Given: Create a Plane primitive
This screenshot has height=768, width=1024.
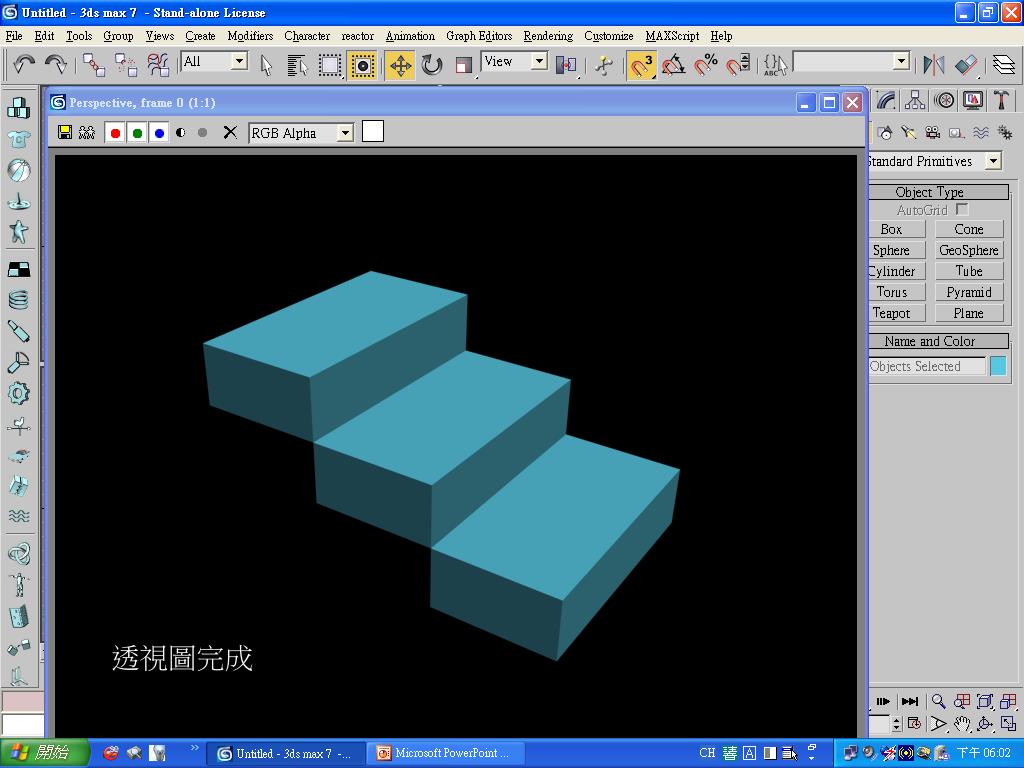Looking at the screenshot, I should (x=968, y=313).
